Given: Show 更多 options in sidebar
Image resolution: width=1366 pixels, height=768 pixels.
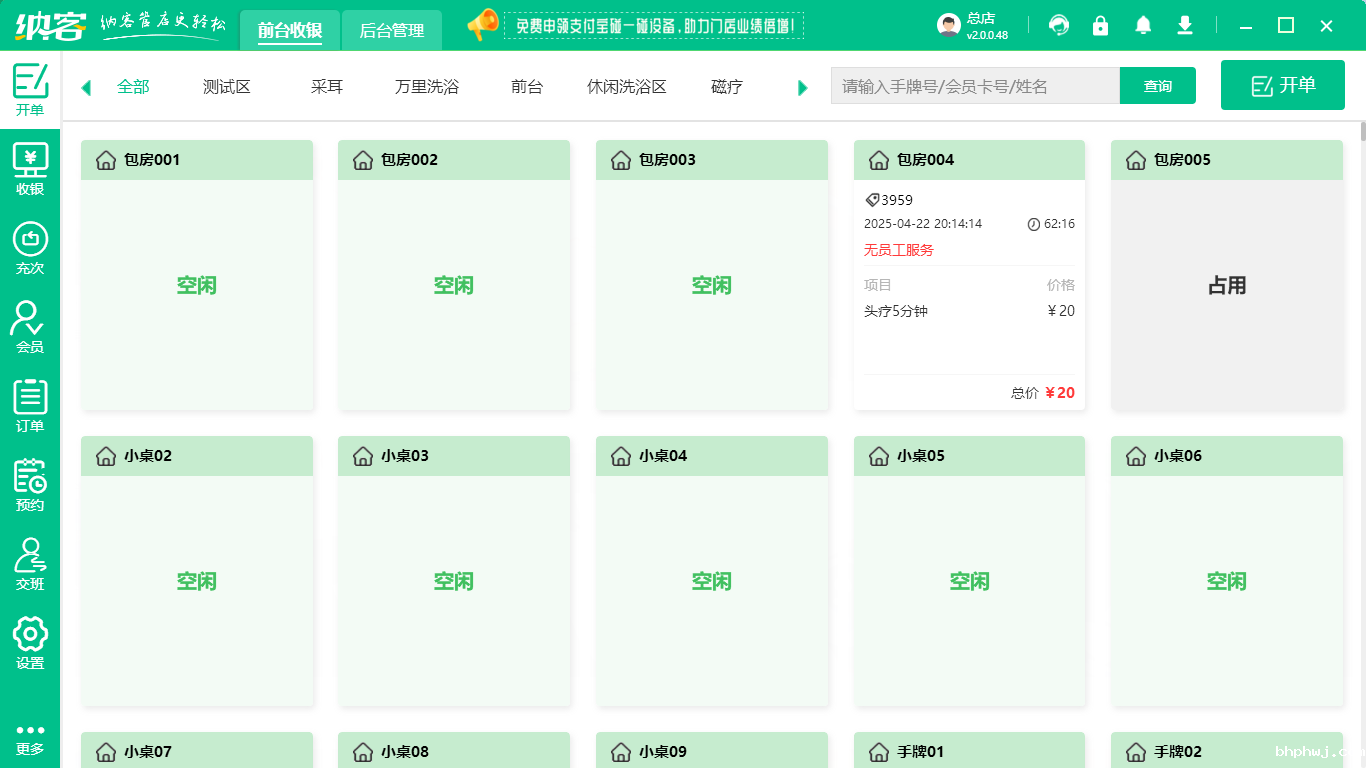Looking at the screenshot, I should 30,740.
